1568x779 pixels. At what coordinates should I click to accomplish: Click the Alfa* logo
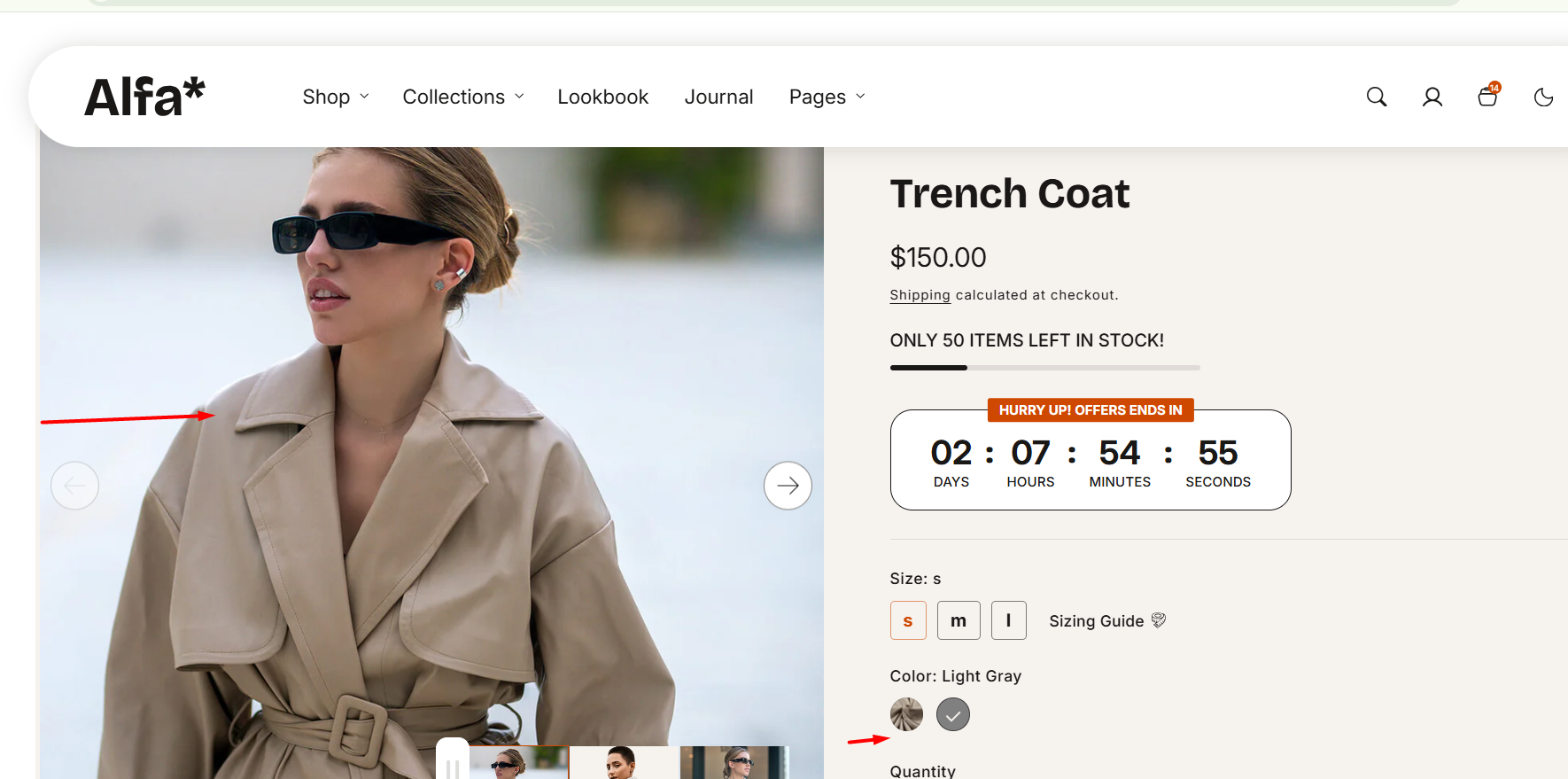click(144, 97)
